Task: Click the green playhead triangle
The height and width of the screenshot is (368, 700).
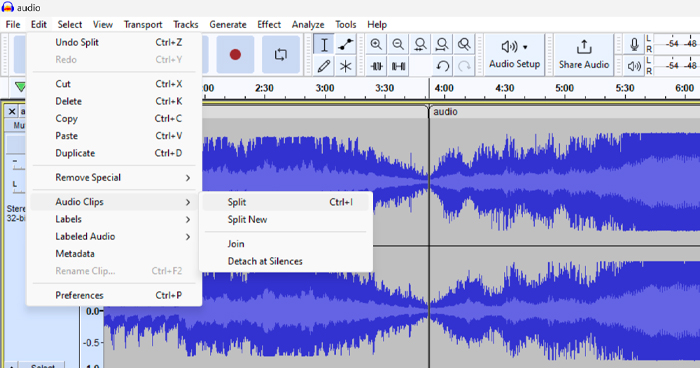Action: click(20, 87)
